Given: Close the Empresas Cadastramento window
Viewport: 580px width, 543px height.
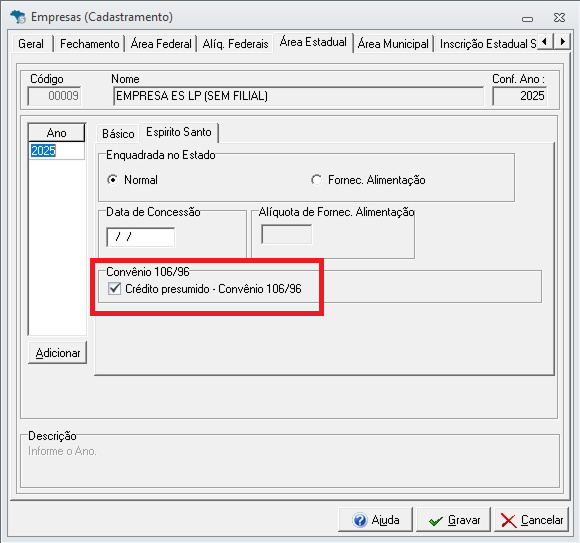Looking at the screenshot, I should [x=559, y=17].
